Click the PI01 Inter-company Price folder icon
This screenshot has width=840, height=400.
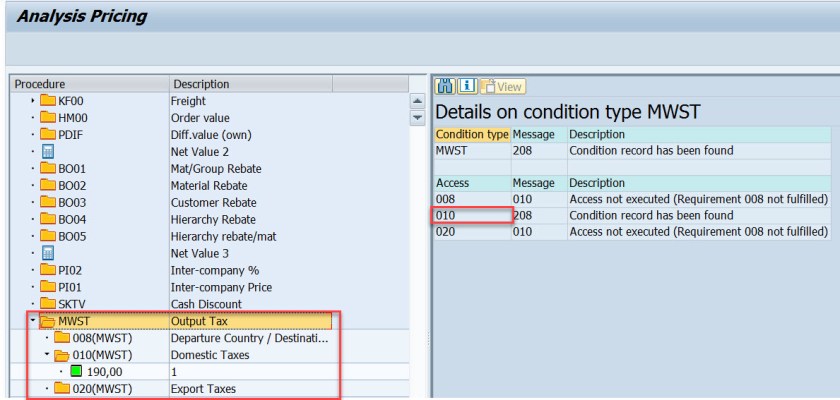coord(48,287)
